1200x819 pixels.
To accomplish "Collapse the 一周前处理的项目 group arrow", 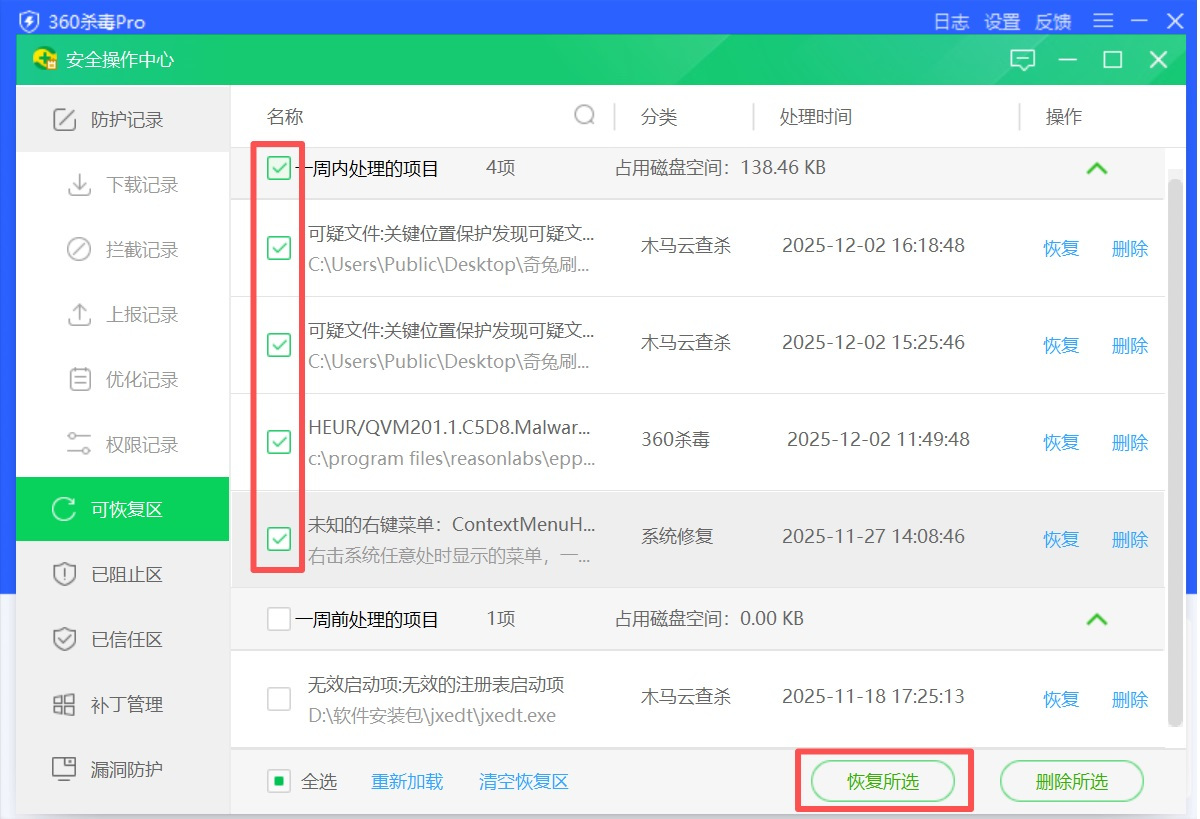I will [x=1097, y=619].
